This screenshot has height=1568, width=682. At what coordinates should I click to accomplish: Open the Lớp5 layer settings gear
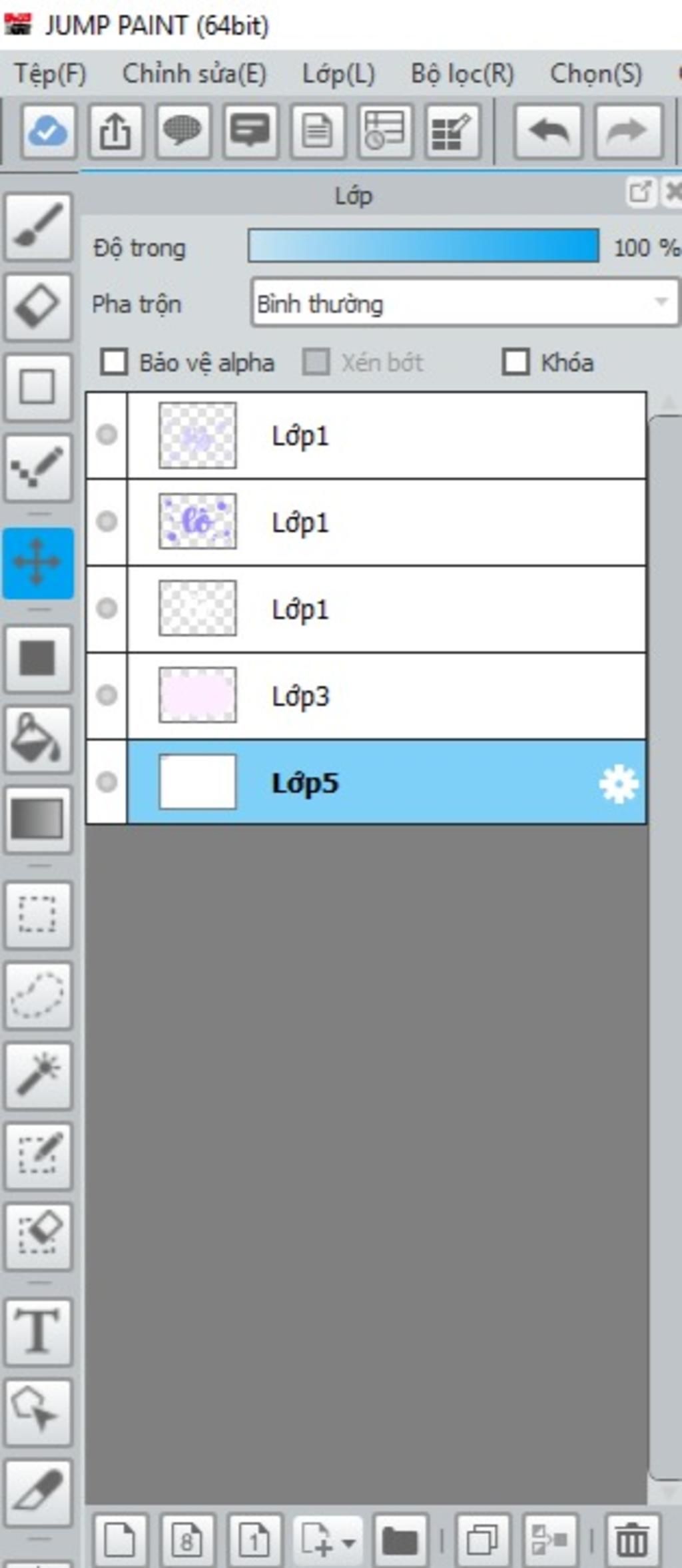click(x=619, y=784)
